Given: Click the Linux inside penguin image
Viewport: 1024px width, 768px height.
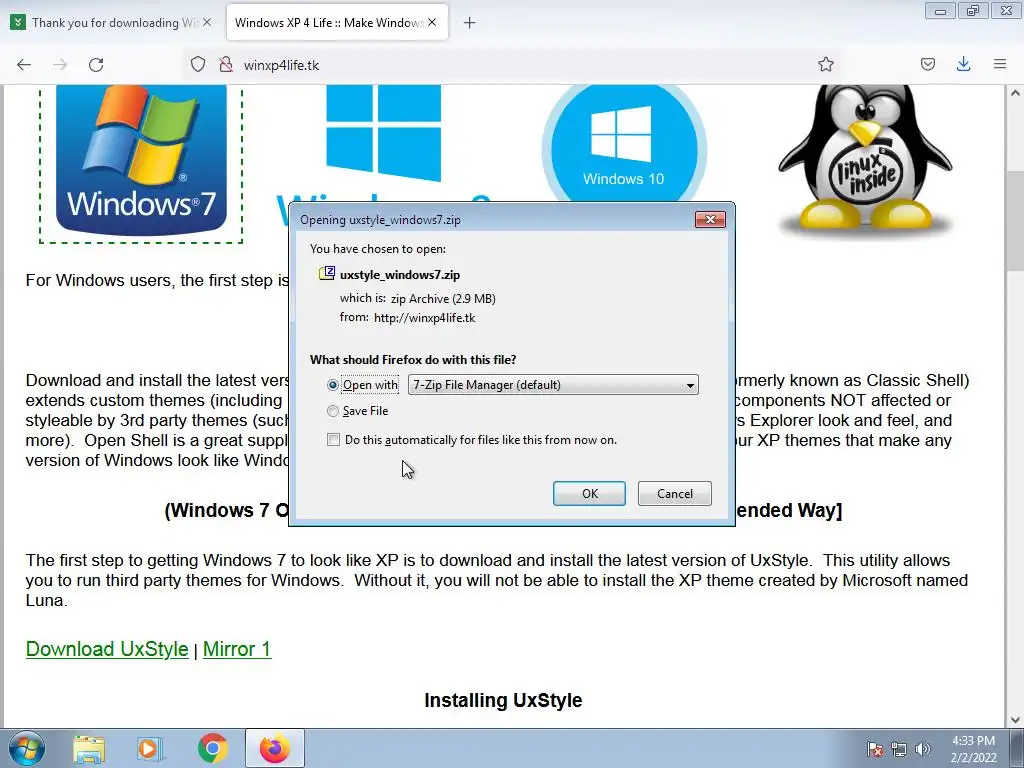Looking at the screenshot, I should point(865,160).
